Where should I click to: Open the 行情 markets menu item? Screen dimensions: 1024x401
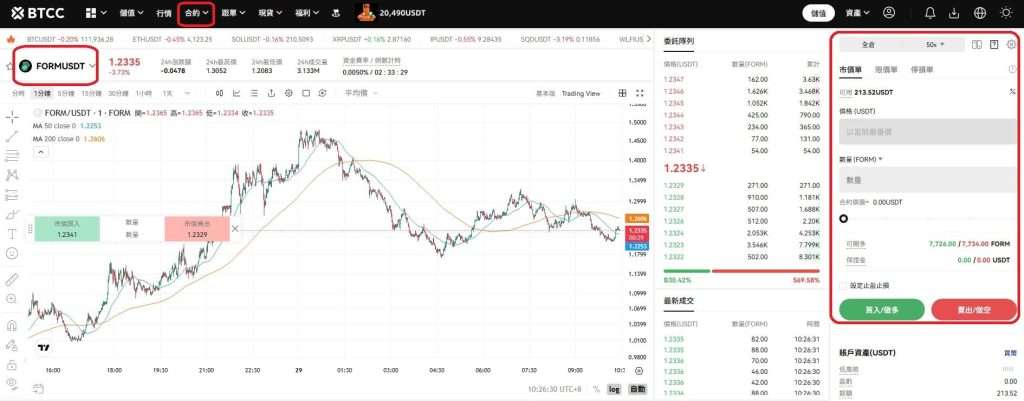click(x=164, y=12)
